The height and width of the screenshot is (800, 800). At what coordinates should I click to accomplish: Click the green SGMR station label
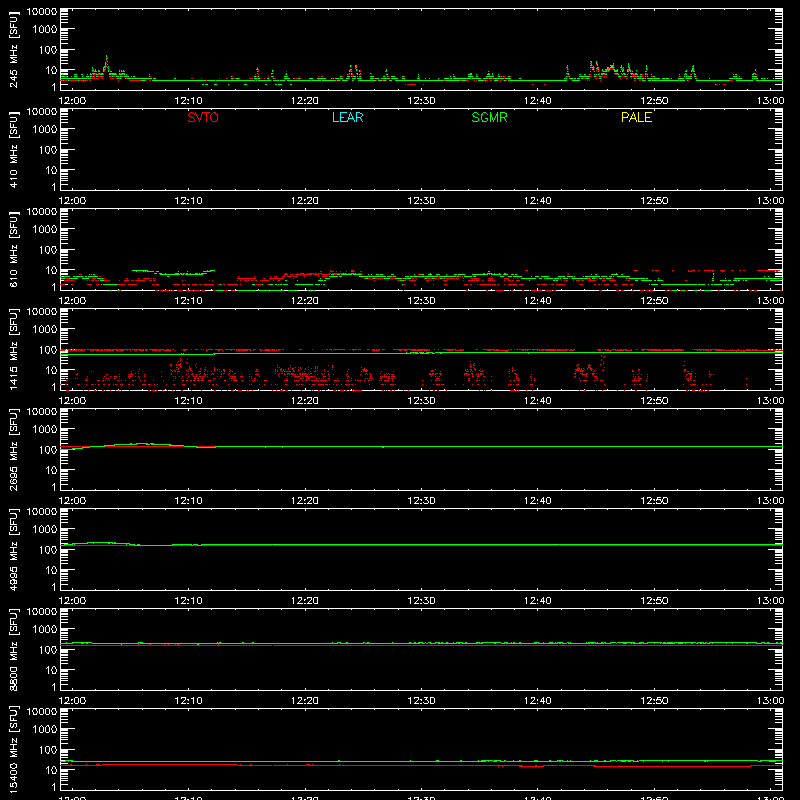click(x=489, y=117)
